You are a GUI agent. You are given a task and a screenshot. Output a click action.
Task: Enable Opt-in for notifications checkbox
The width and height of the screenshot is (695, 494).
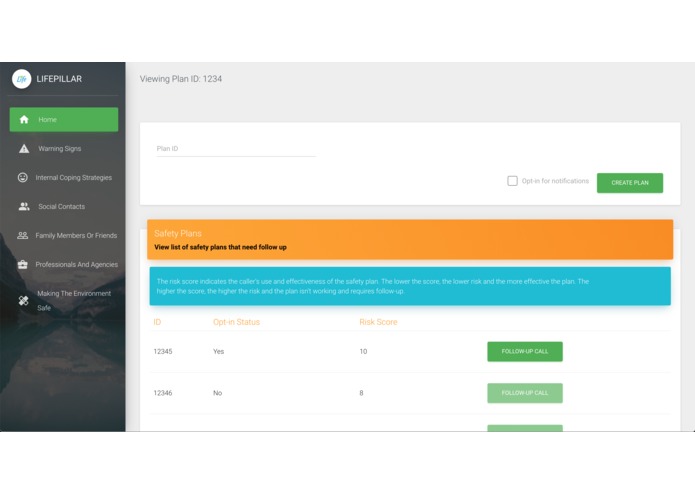[512, 181]
